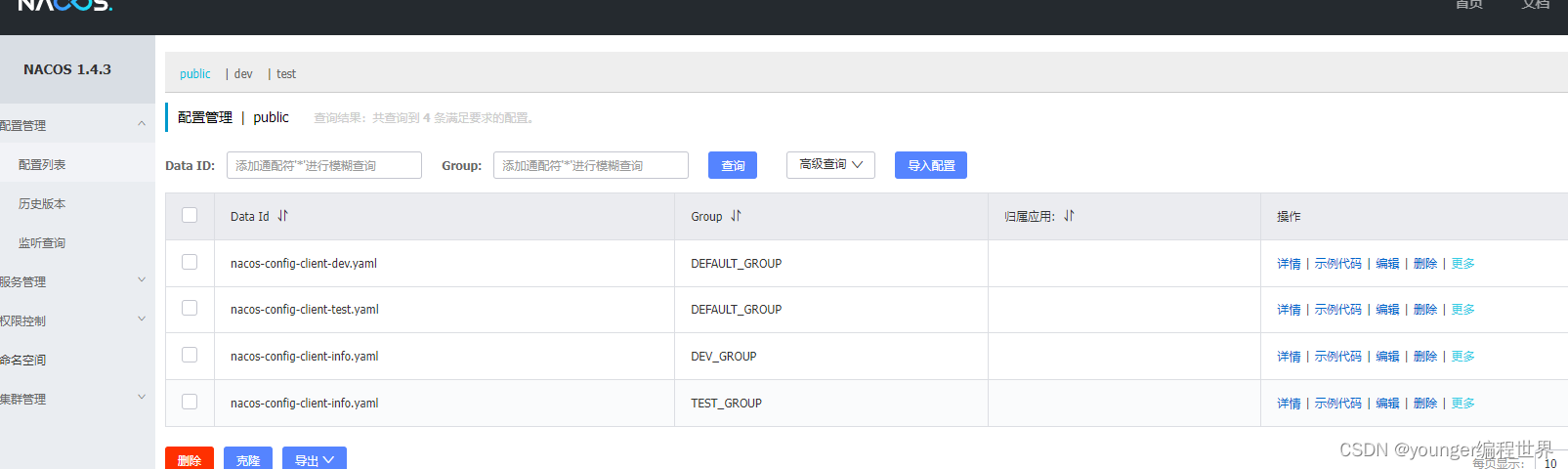Open 详情 for the TEST_GROUP row
The height and width of the screenshot is (469, 1568).
point(1289,404)
